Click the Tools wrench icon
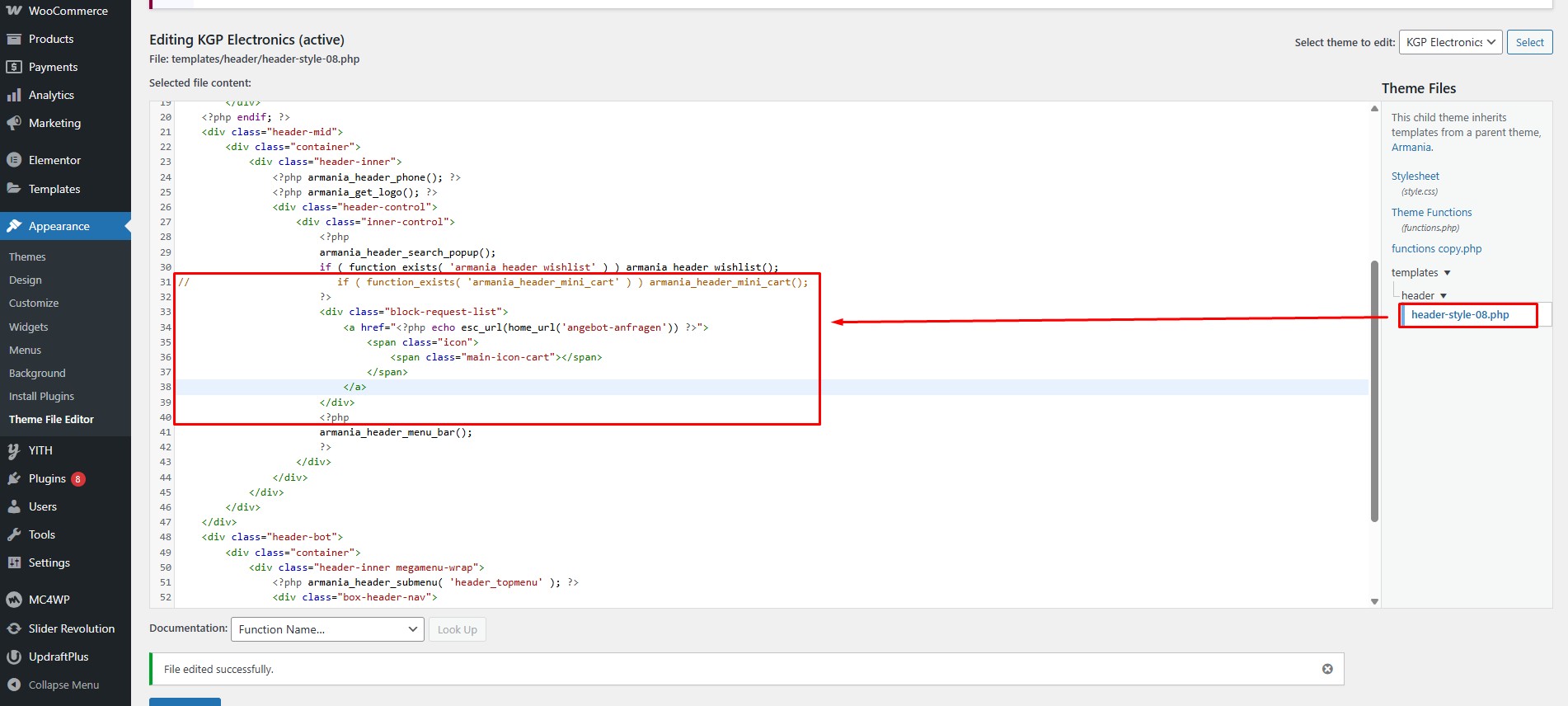Image resolution: width=1568 pixels, height=706 pixels. coord(14,534)
